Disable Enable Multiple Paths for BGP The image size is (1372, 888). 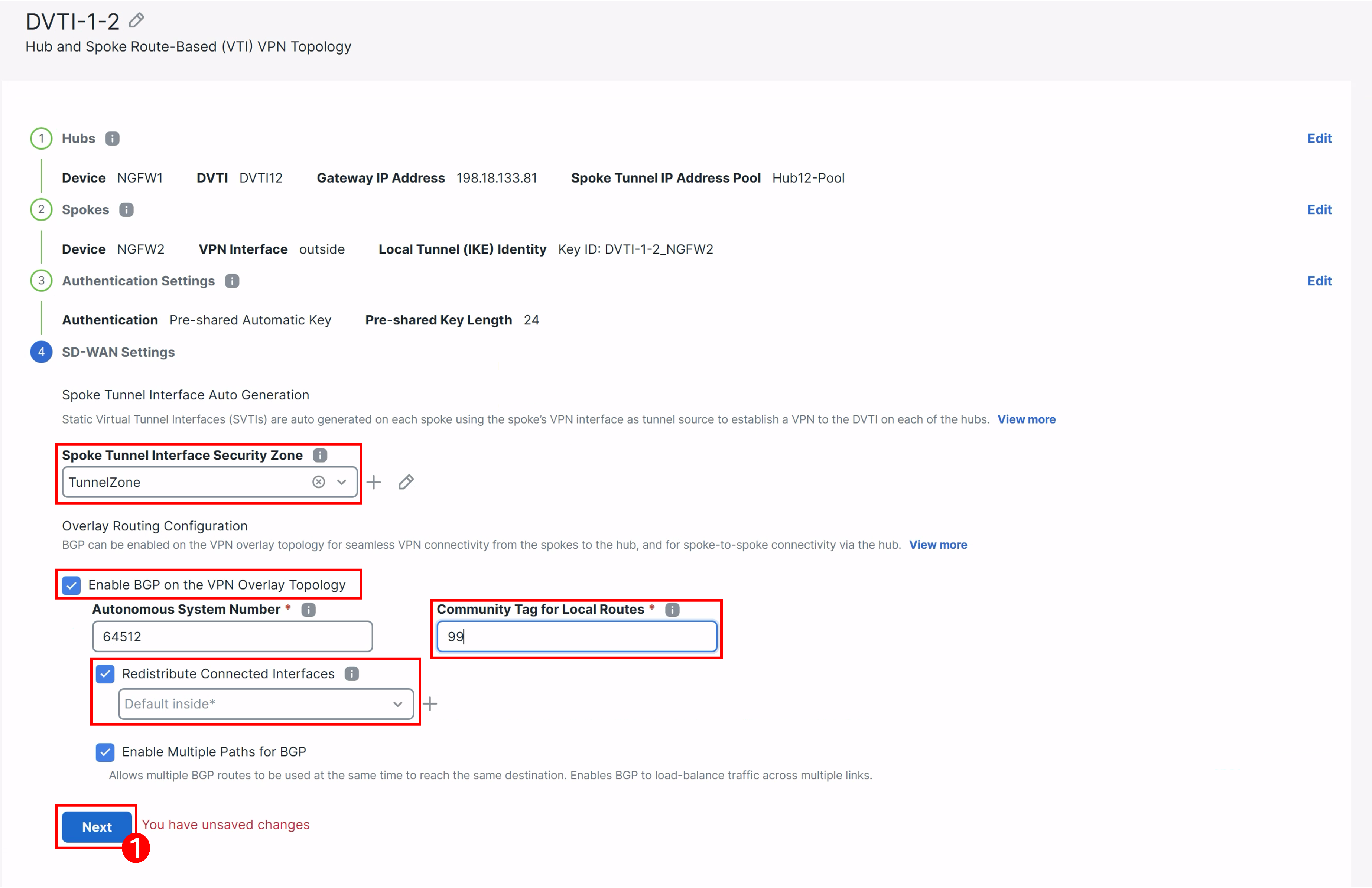coord(105,752)
